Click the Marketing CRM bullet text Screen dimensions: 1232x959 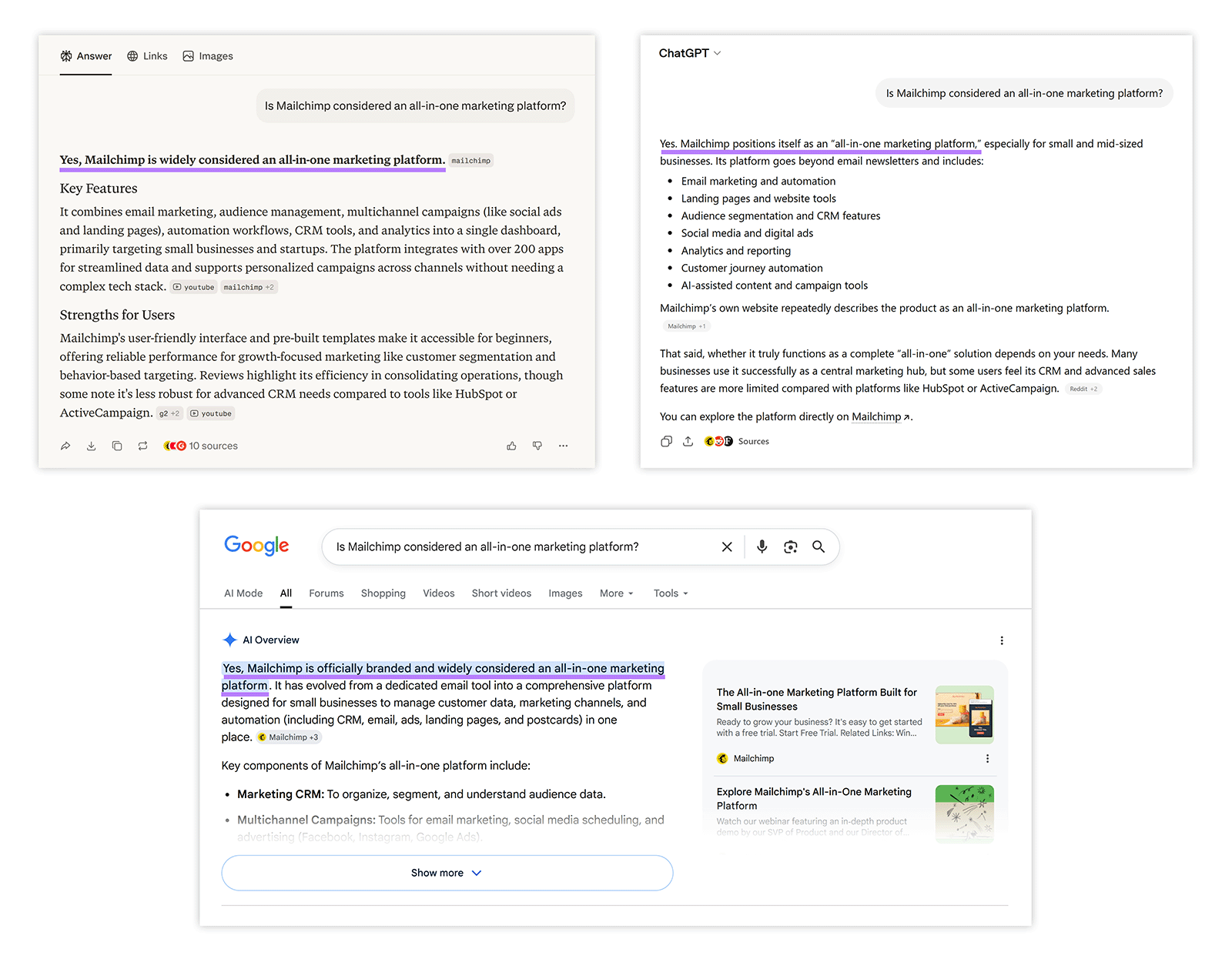[421, 794]
